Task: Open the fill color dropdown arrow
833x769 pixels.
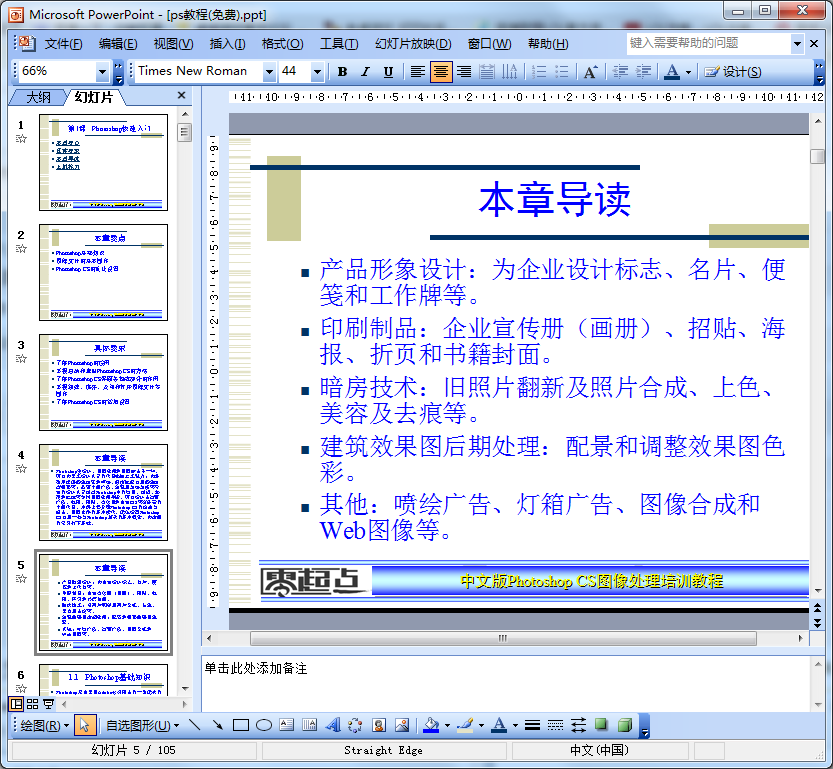Action: (447, 725)
